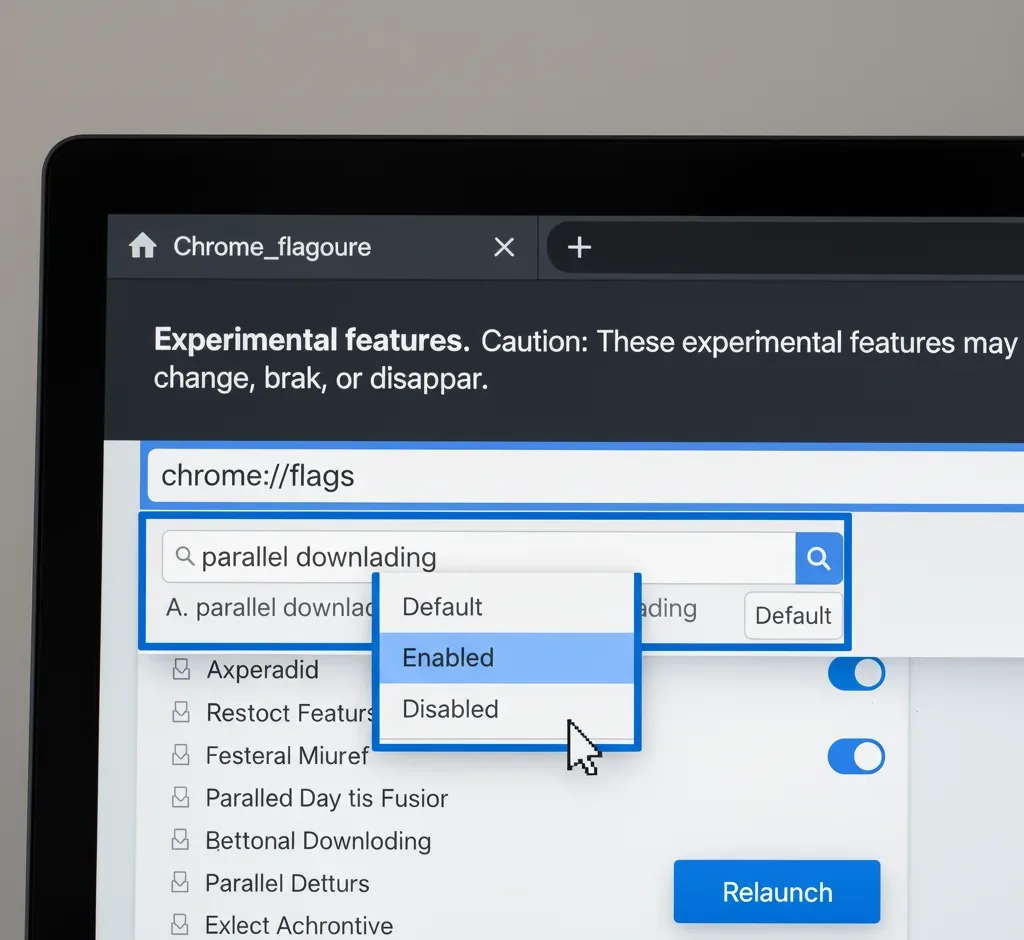1024x940 pixels.
Task: Open the Default dropdown for parallel downloading
Action: (793, 616)
